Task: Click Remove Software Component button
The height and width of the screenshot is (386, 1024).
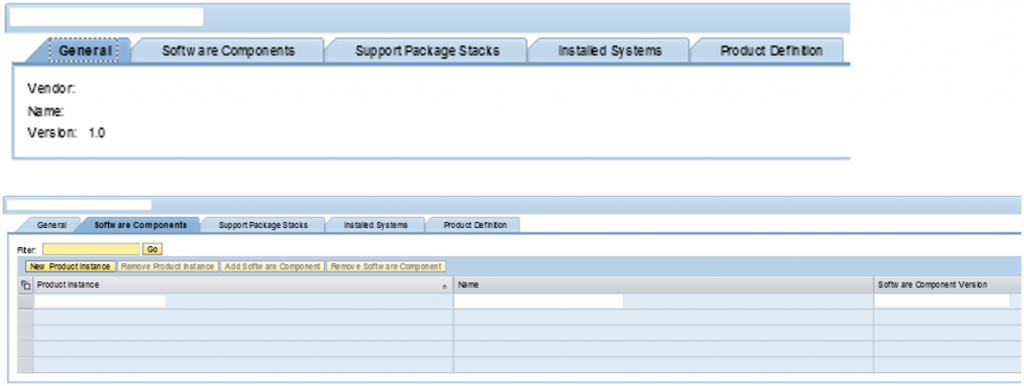Action: pyautogui.click(x=385, y=266)
